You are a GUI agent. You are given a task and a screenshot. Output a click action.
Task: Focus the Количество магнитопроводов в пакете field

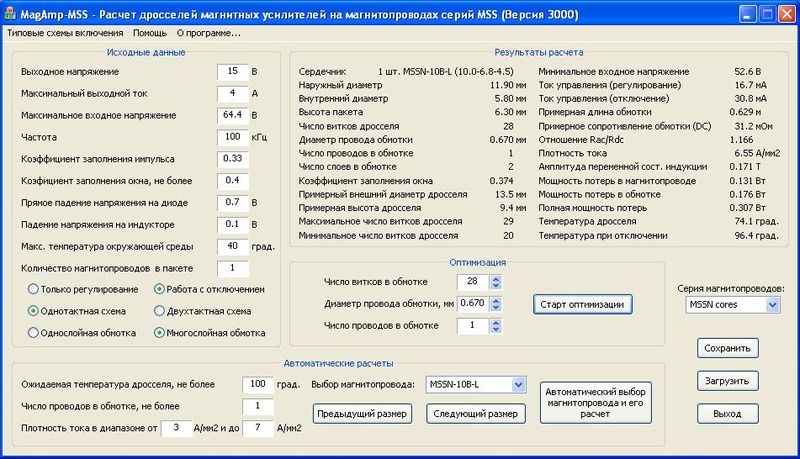click(x=233, y=268)
